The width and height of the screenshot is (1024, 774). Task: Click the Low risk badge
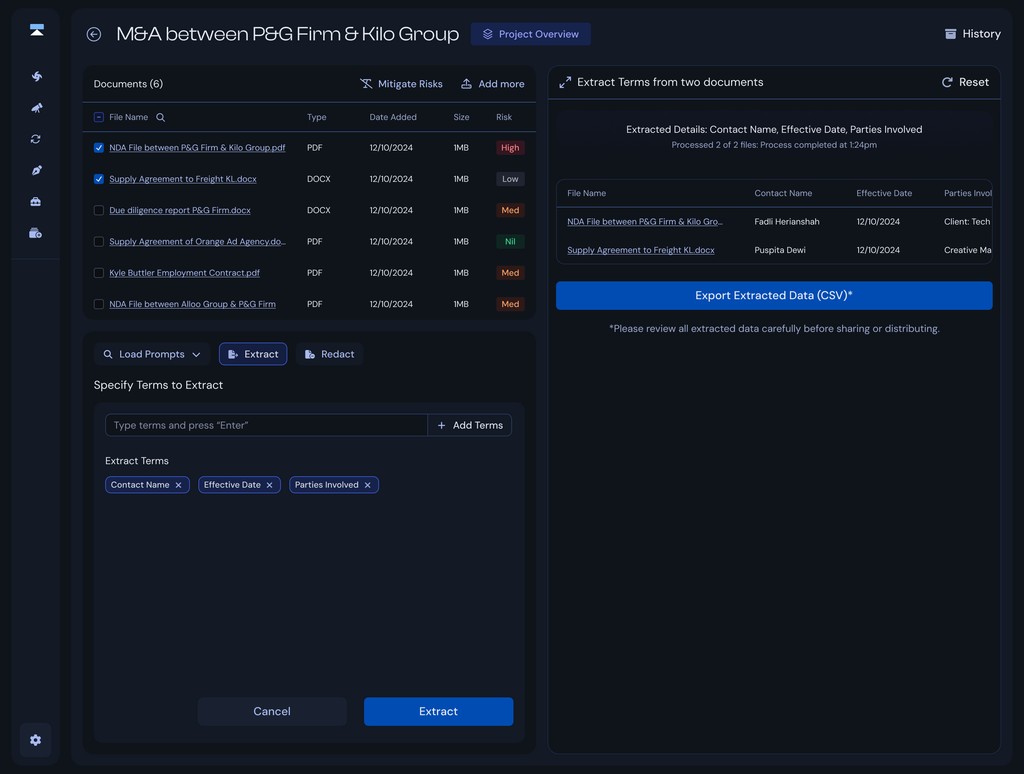pos(510,179)
